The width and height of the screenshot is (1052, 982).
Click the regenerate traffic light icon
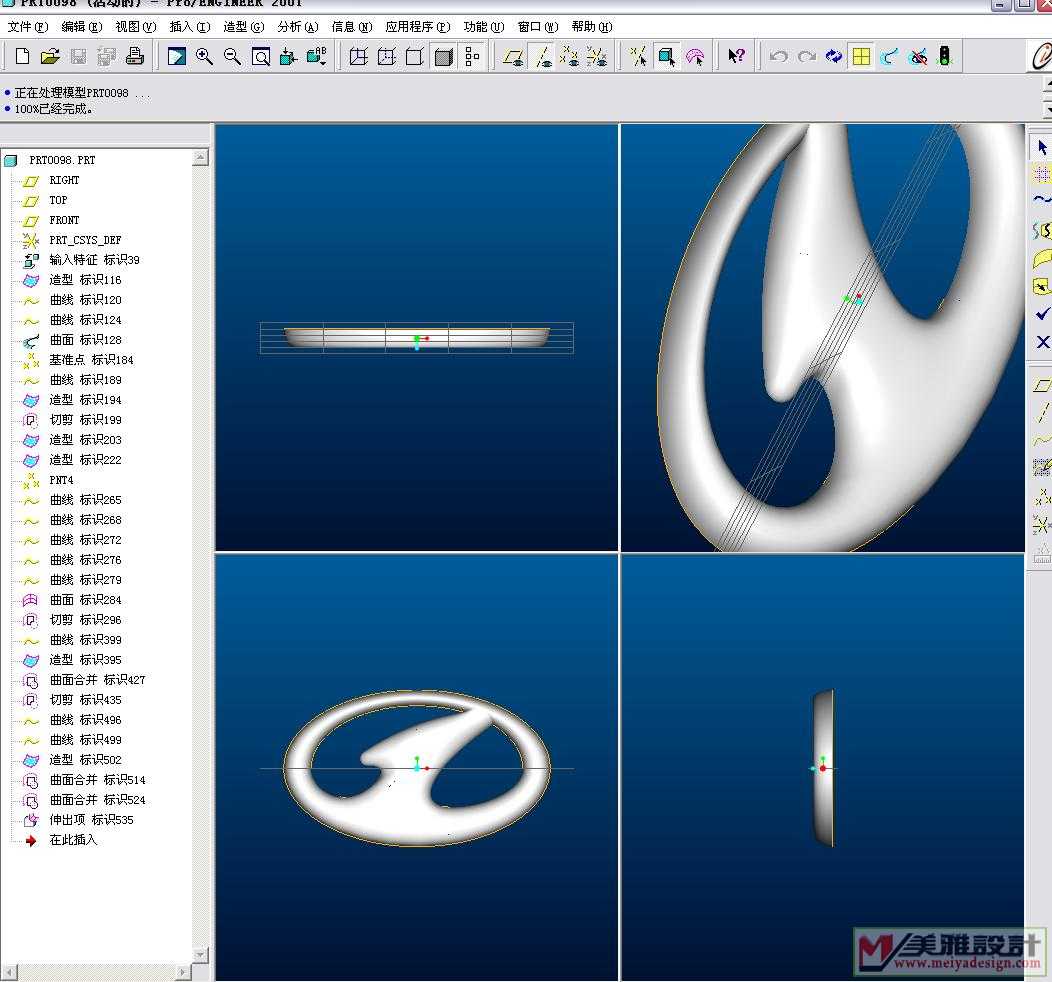click(945, 57)
